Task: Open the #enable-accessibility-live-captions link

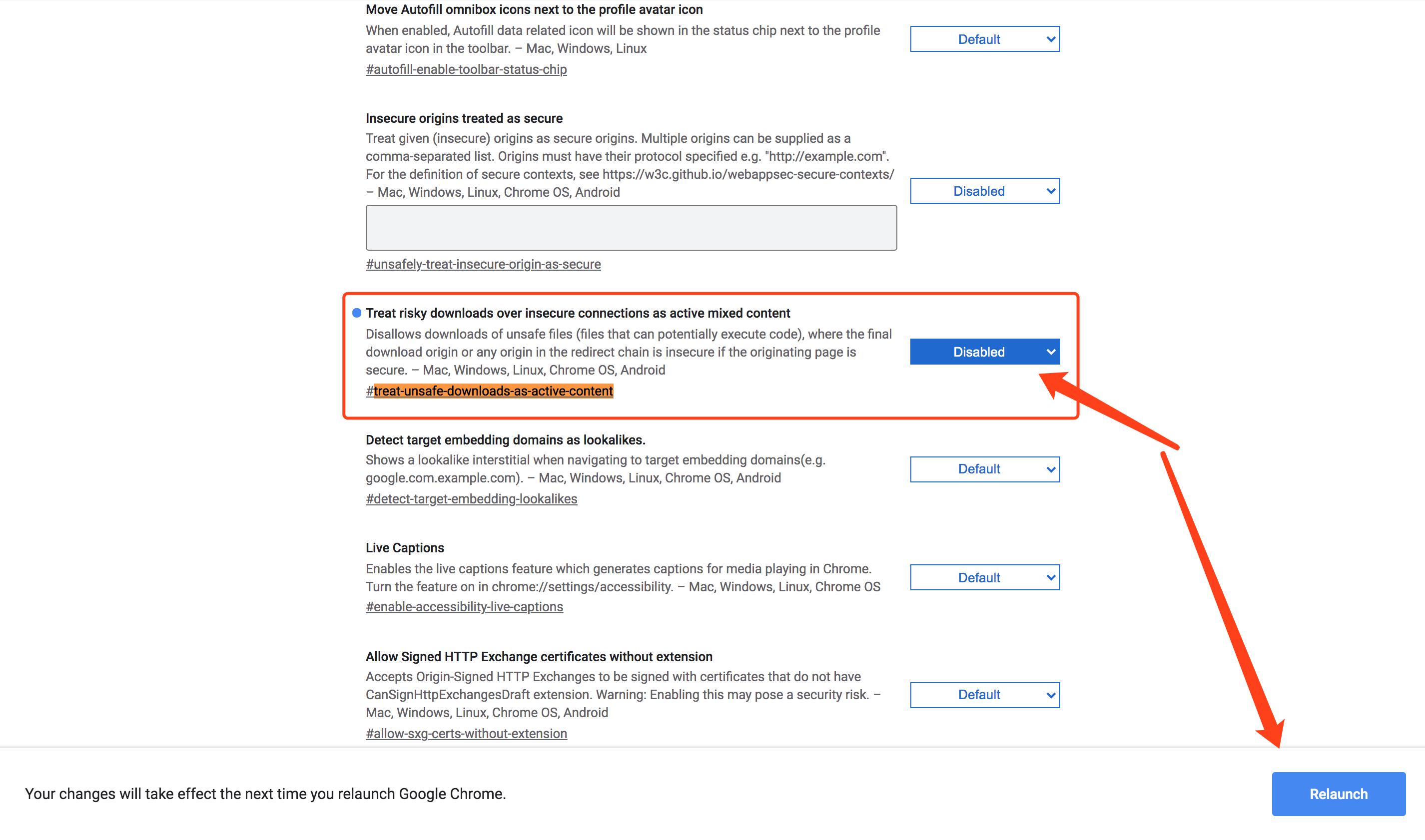Action: (465, 606)
